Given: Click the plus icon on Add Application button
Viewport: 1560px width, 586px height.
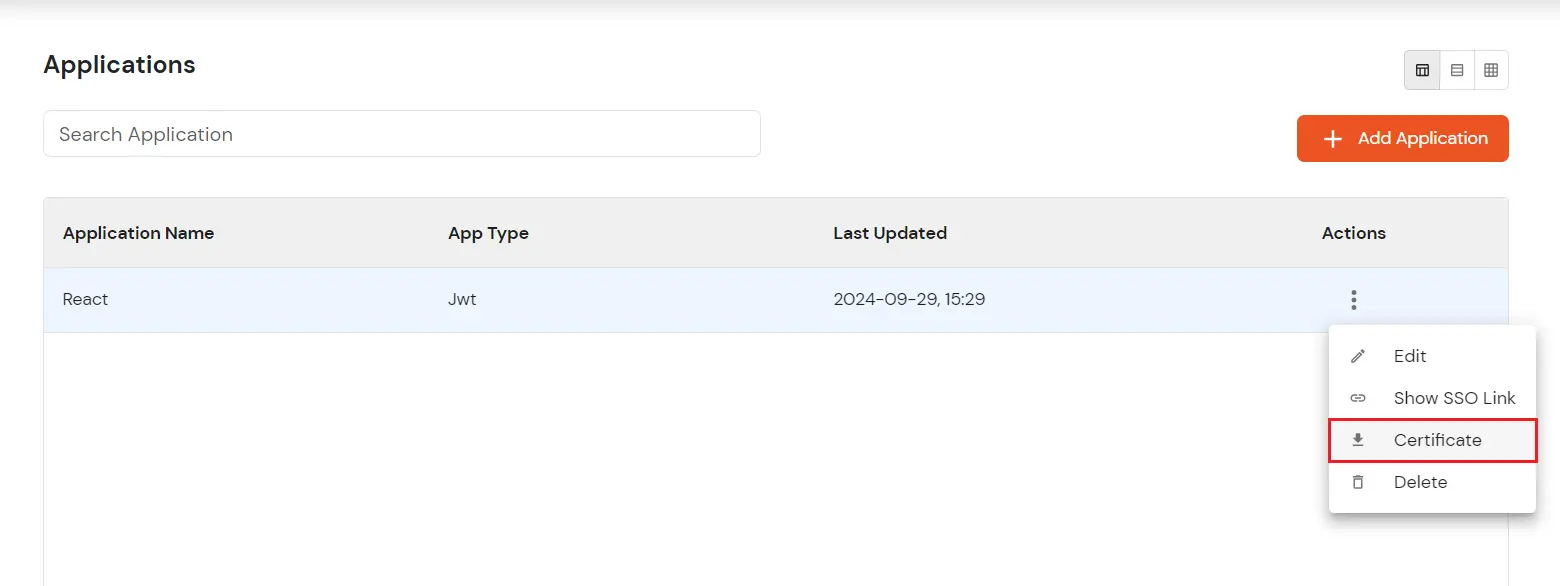Looking at the screenshot, I should pos(1333,138).
